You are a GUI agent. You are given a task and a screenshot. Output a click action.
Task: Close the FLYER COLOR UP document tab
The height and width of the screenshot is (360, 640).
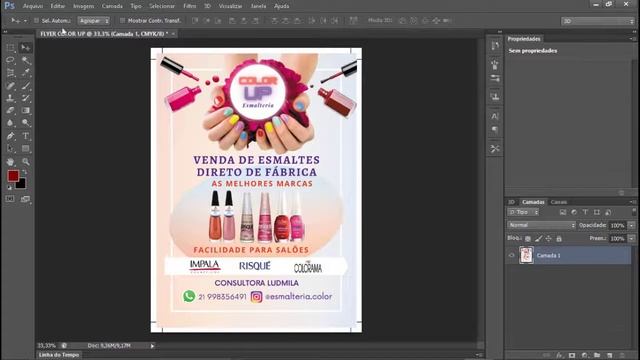pyautogui.click(x=173, y=34)
